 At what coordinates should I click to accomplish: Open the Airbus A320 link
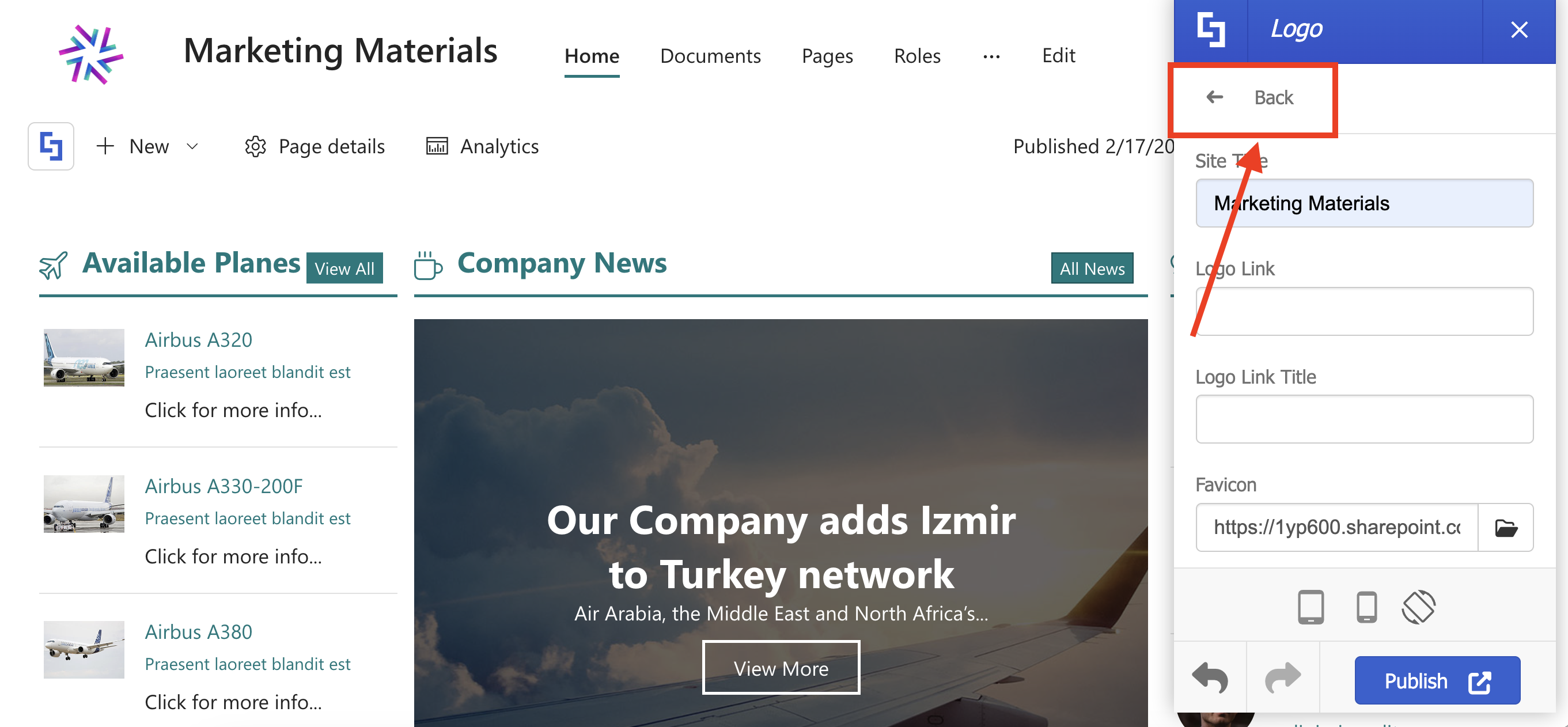(198, 340)
